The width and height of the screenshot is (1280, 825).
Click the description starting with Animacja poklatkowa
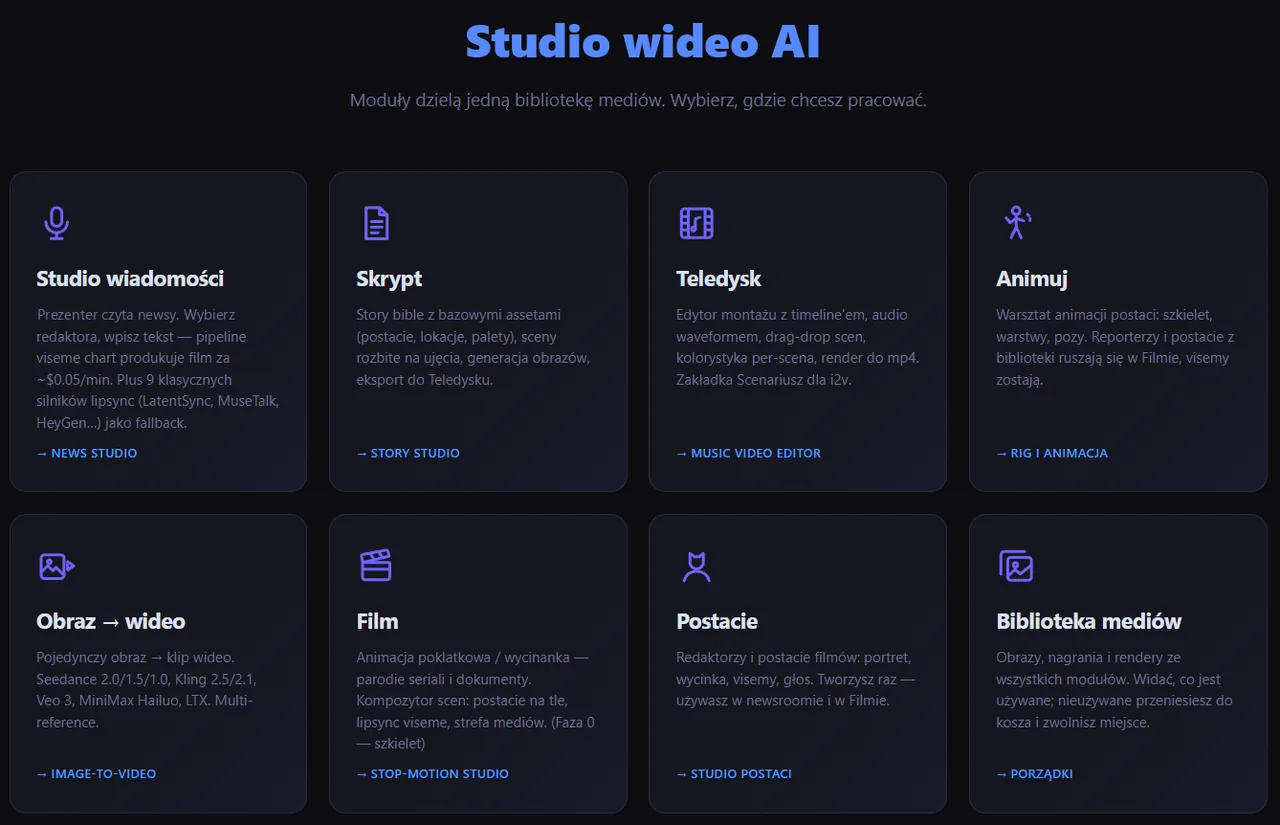[x=476, y=701]
